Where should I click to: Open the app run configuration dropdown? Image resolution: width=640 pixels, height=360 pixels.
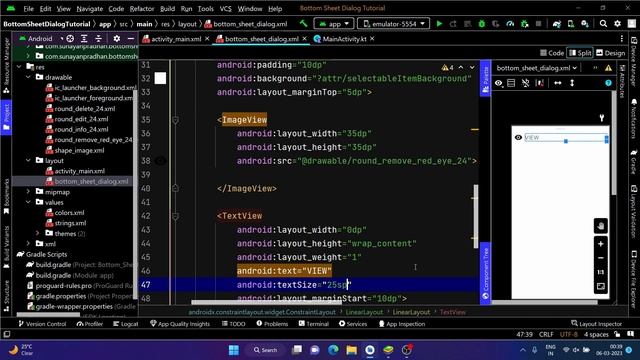click(x=334, y=24)
